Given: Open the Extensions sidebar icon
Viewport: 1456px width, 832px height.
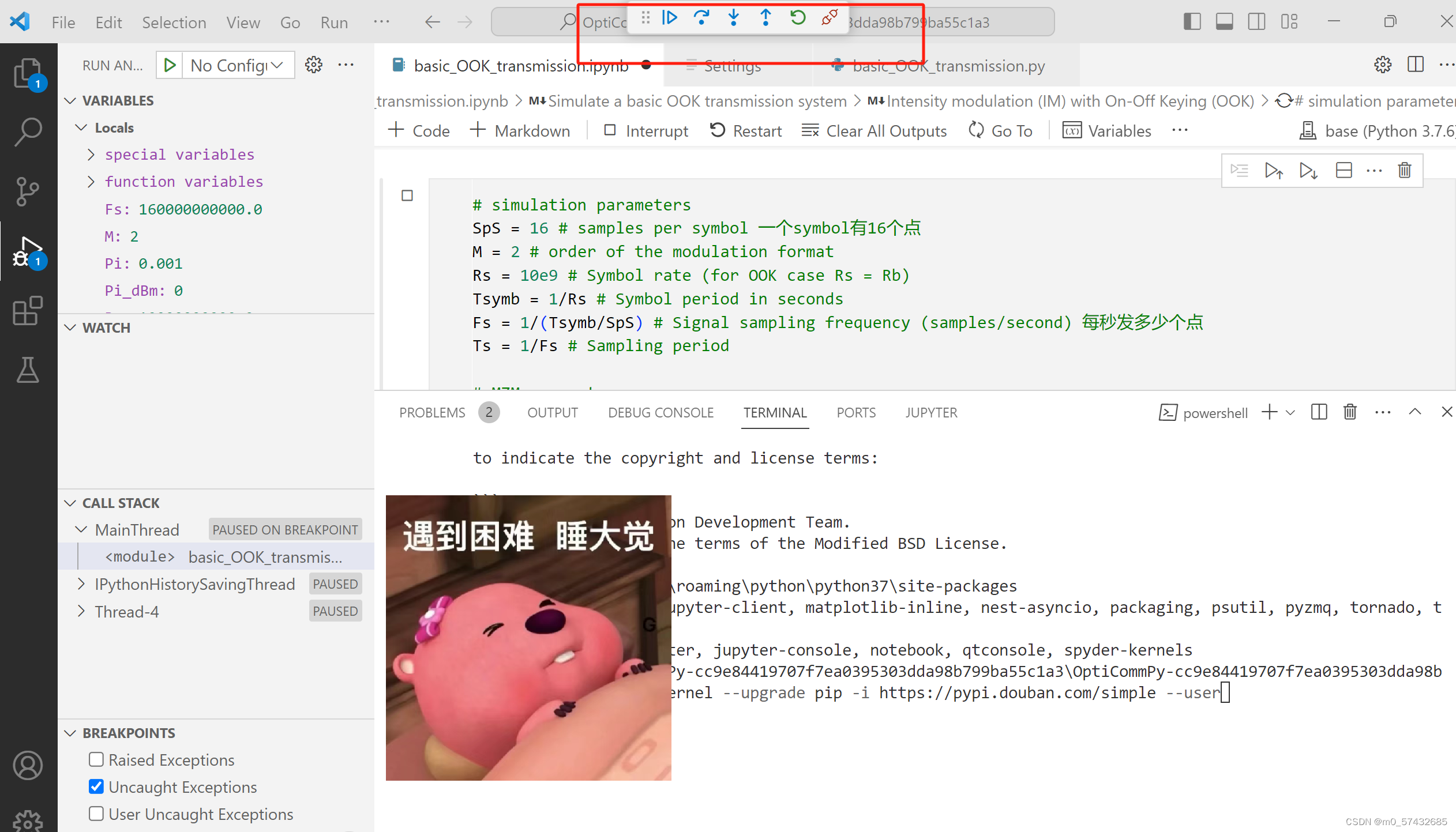Looking at the screenshot, I should [x=27, y=311].
